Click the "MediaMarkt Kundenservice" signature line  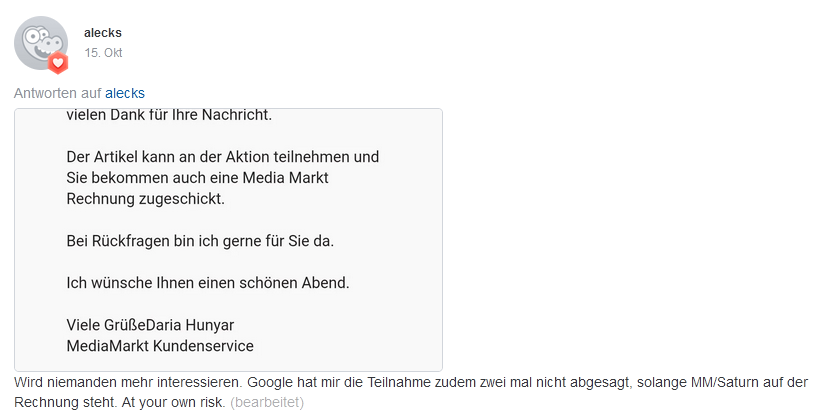point(160,346)
